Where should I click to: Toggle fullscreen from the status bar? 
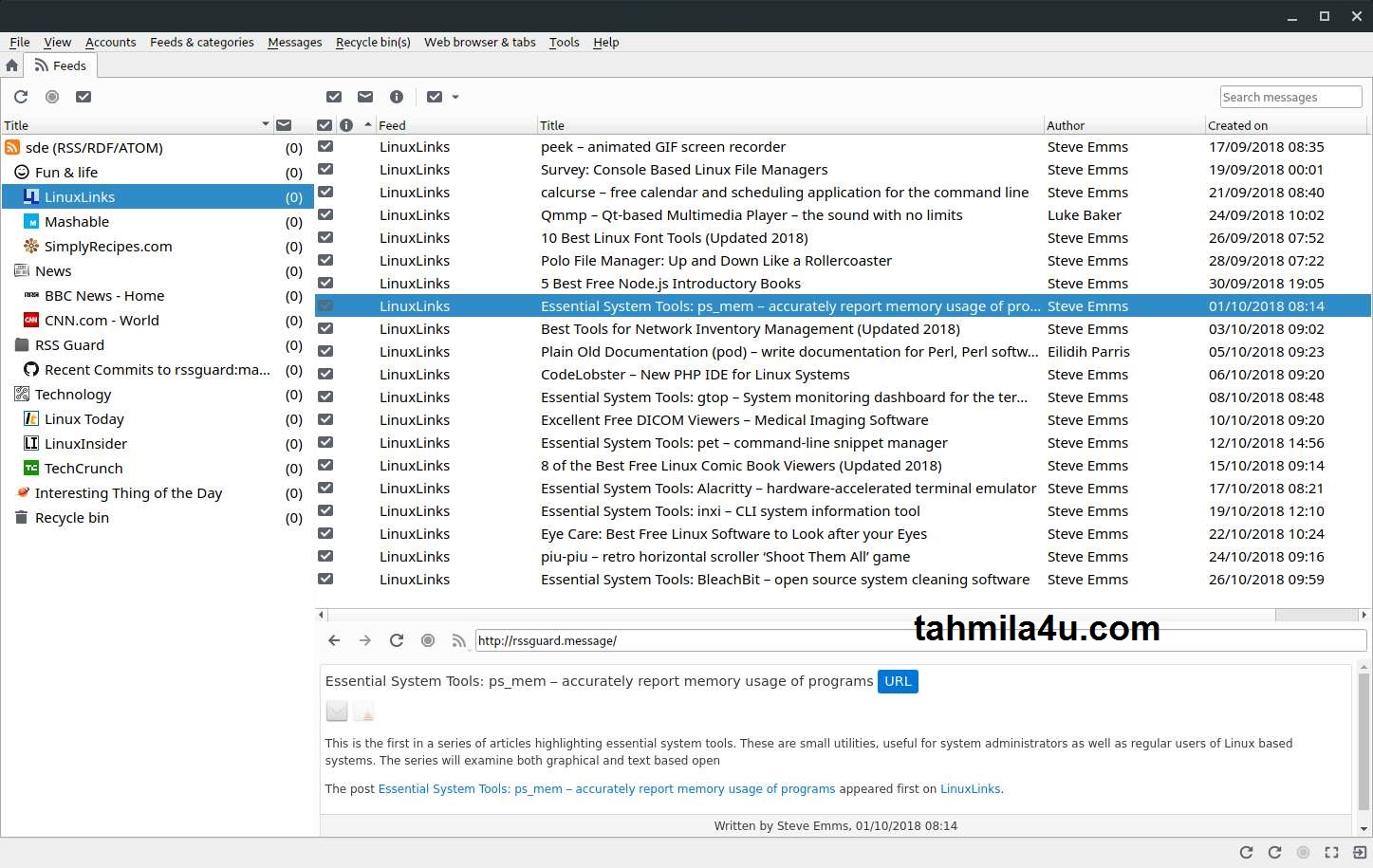(x=1332, y=852)
